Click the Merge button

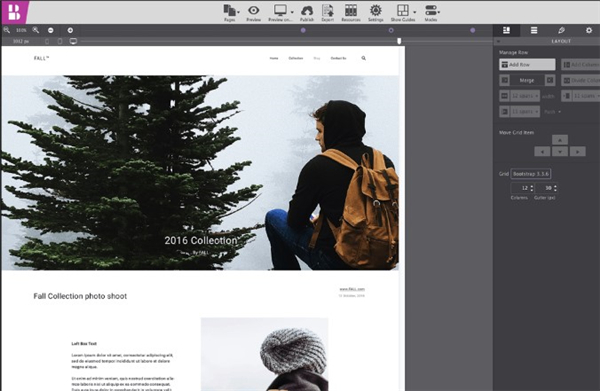527,80
